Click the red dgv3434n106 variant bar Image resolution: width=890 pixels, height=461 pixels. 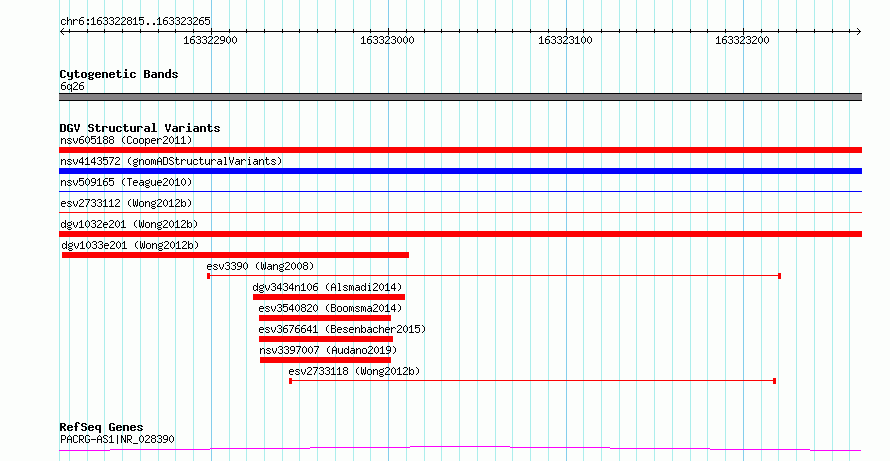(329, 297)
